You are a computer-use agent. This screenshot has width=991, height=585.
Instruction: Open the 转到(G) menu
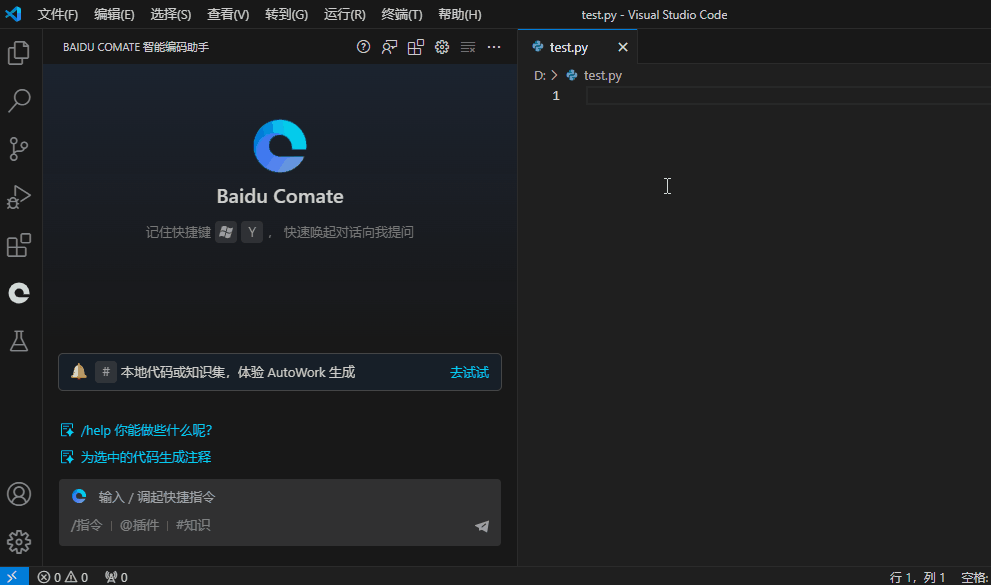tap(286, 15)
